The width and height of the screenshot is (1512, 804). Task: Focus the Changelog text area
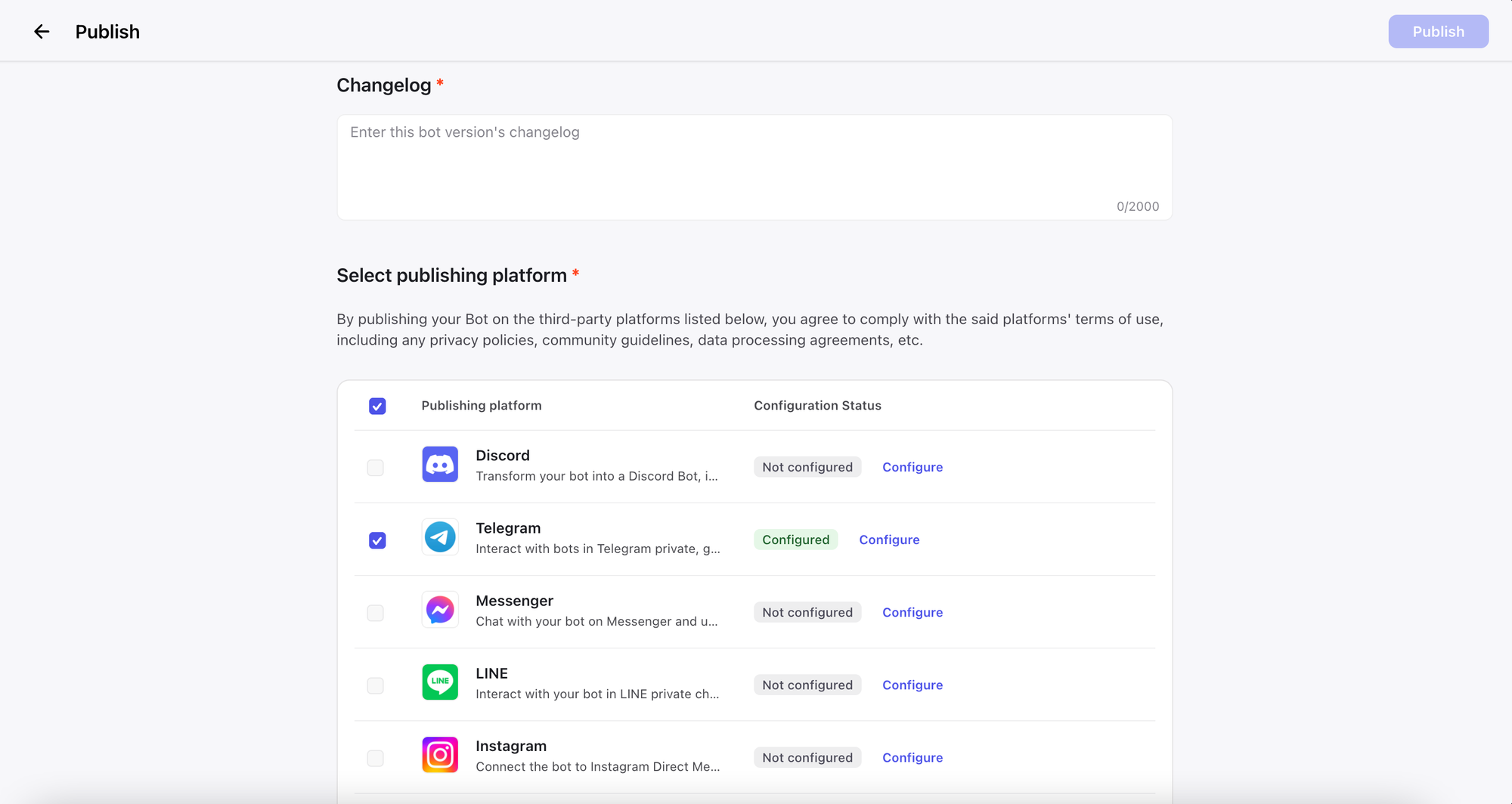pos(754,168)
